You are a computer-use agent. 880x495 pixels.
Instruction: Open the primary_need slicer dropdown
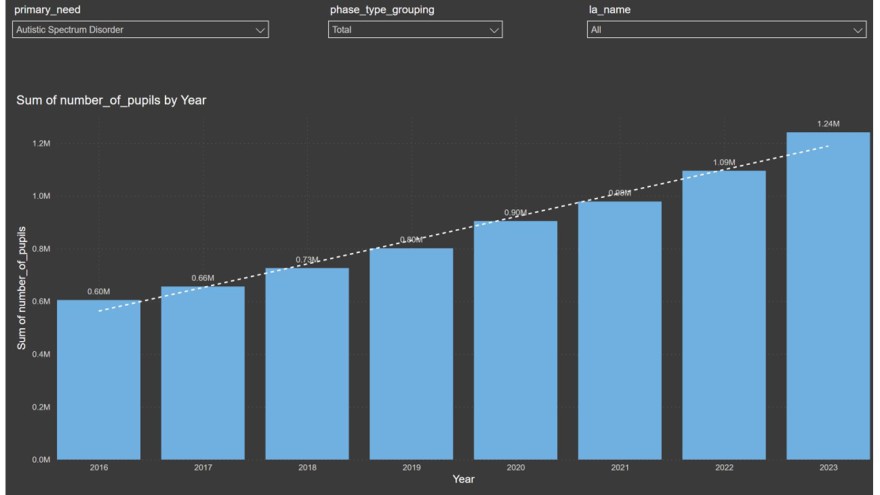coord(140,30)
